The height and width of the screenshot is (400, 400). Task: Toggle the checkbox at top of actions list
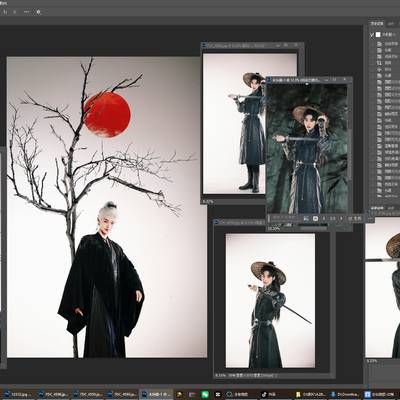[x=378, y=34]
